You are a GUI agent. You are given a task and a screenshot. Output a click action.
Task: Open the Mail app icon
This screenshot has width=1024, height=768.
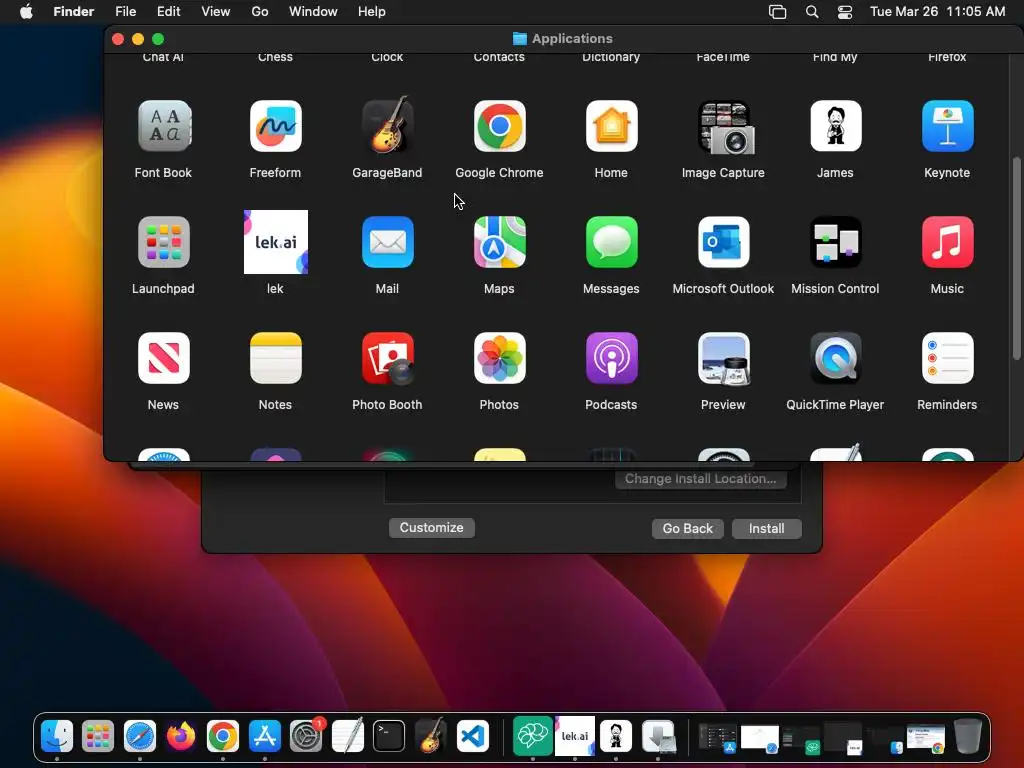(387, 242)
